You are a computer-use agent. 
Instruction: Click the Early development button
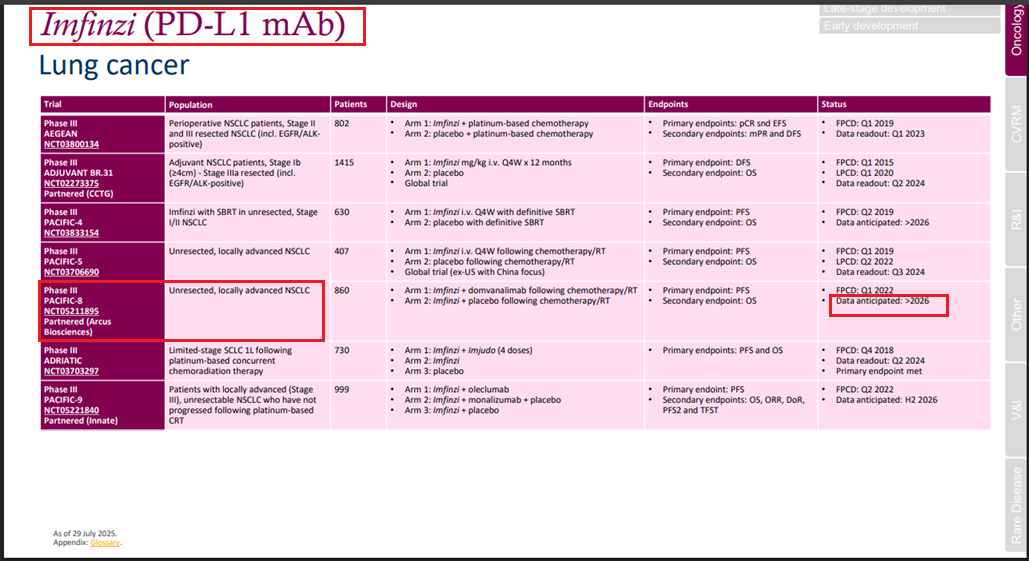910,26
